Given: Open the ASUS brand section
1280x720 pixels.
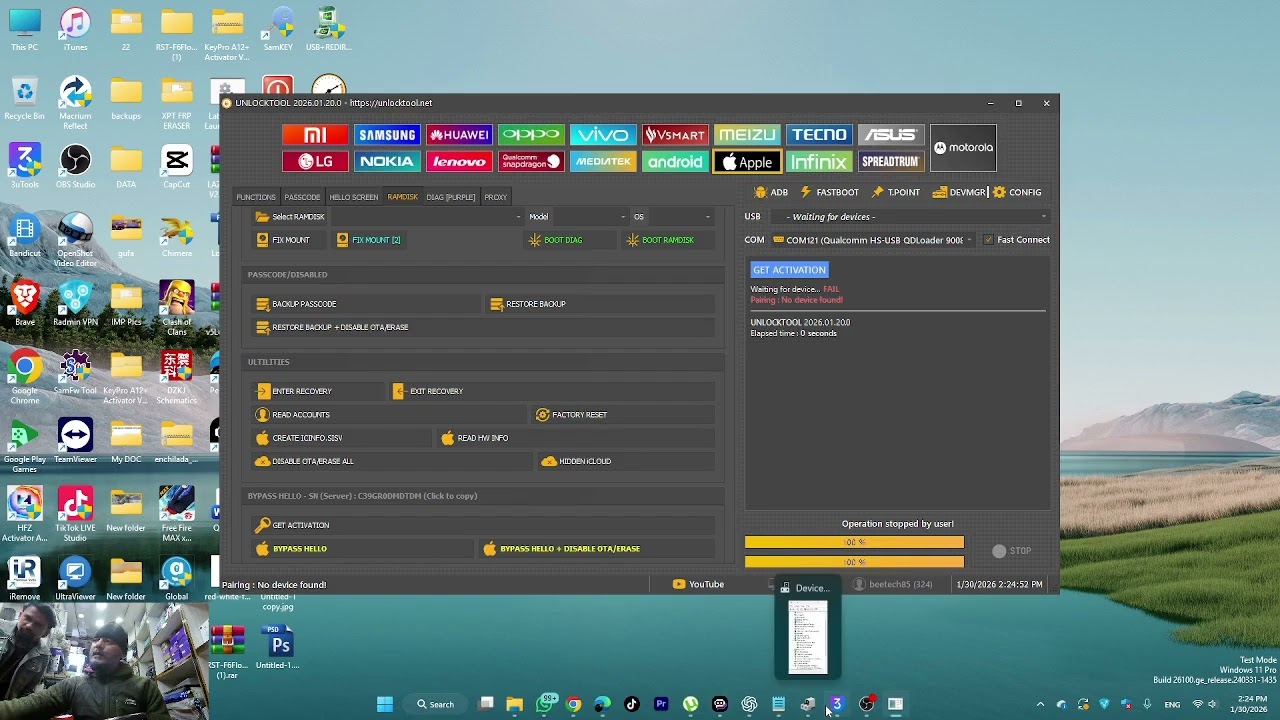Looking at the screenshot, I should [891, 135].
